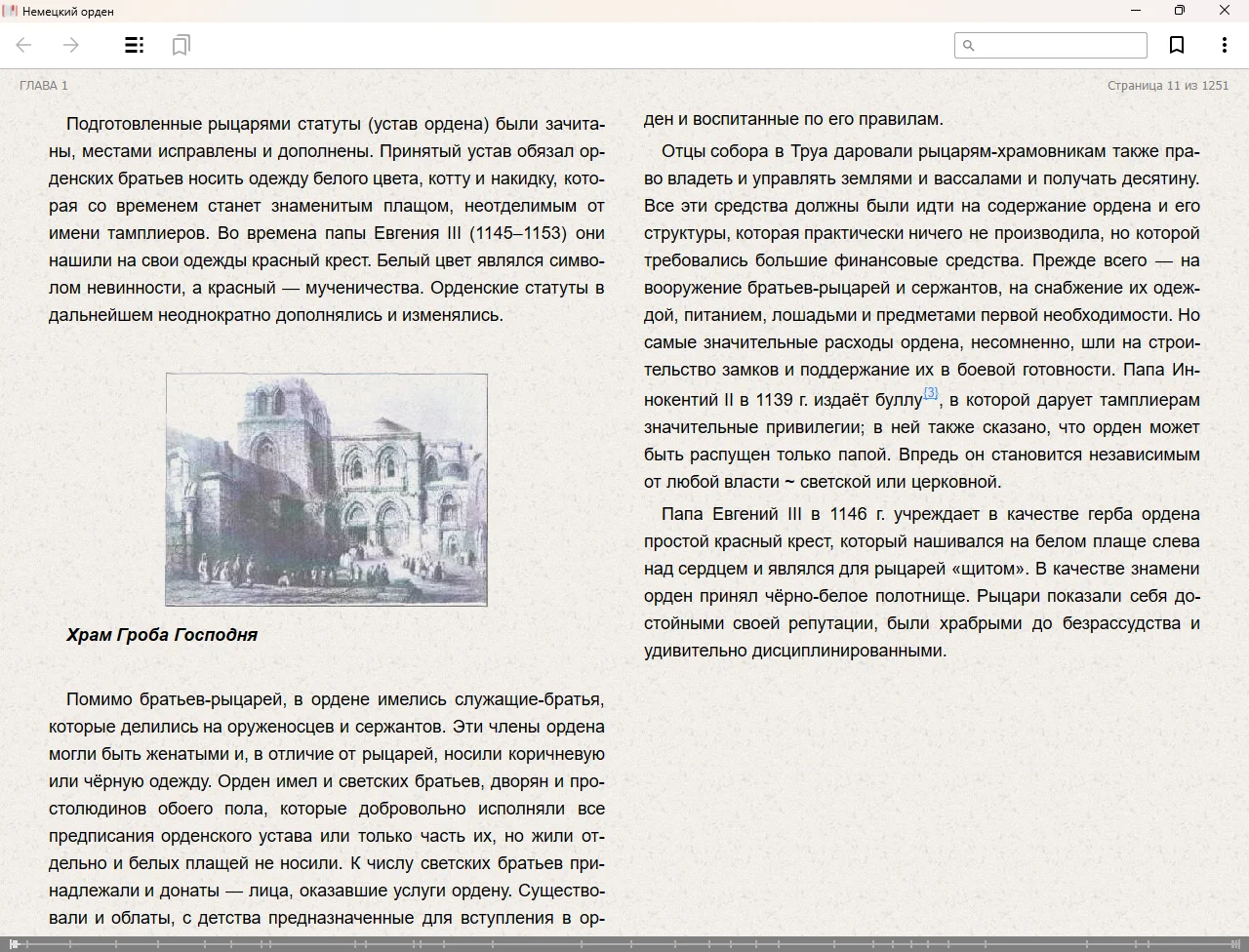Open the table of contents
Viewport: 1249px width, 952px height.
tap(134, 45)
